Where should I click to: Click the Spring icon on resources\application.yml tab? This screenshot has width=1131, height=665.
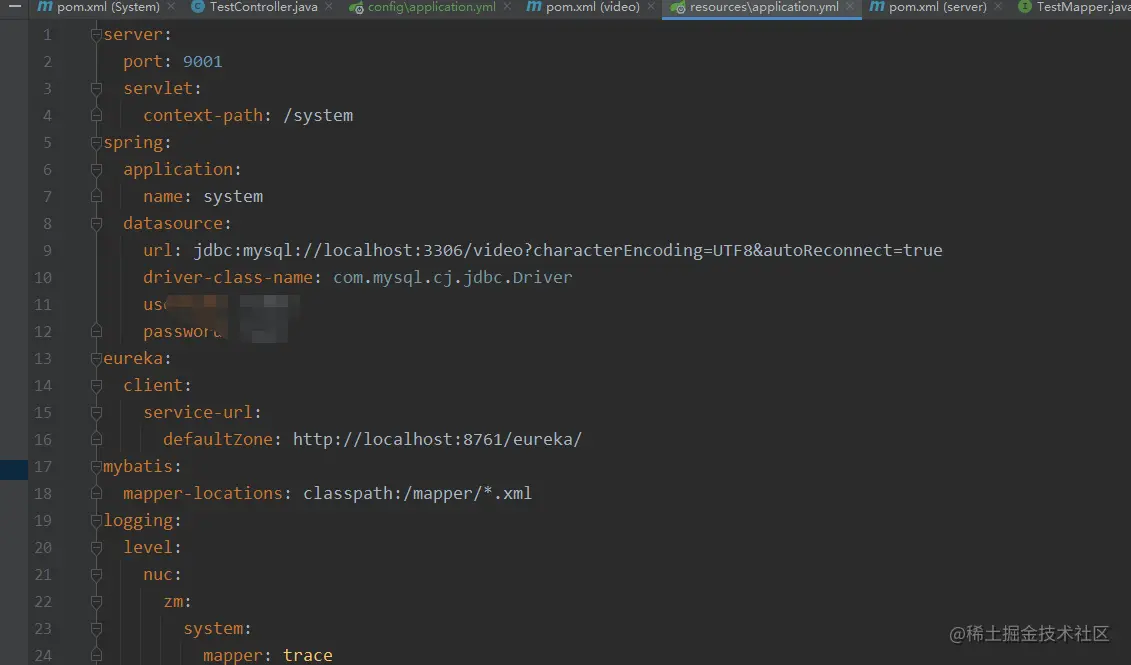677,7
